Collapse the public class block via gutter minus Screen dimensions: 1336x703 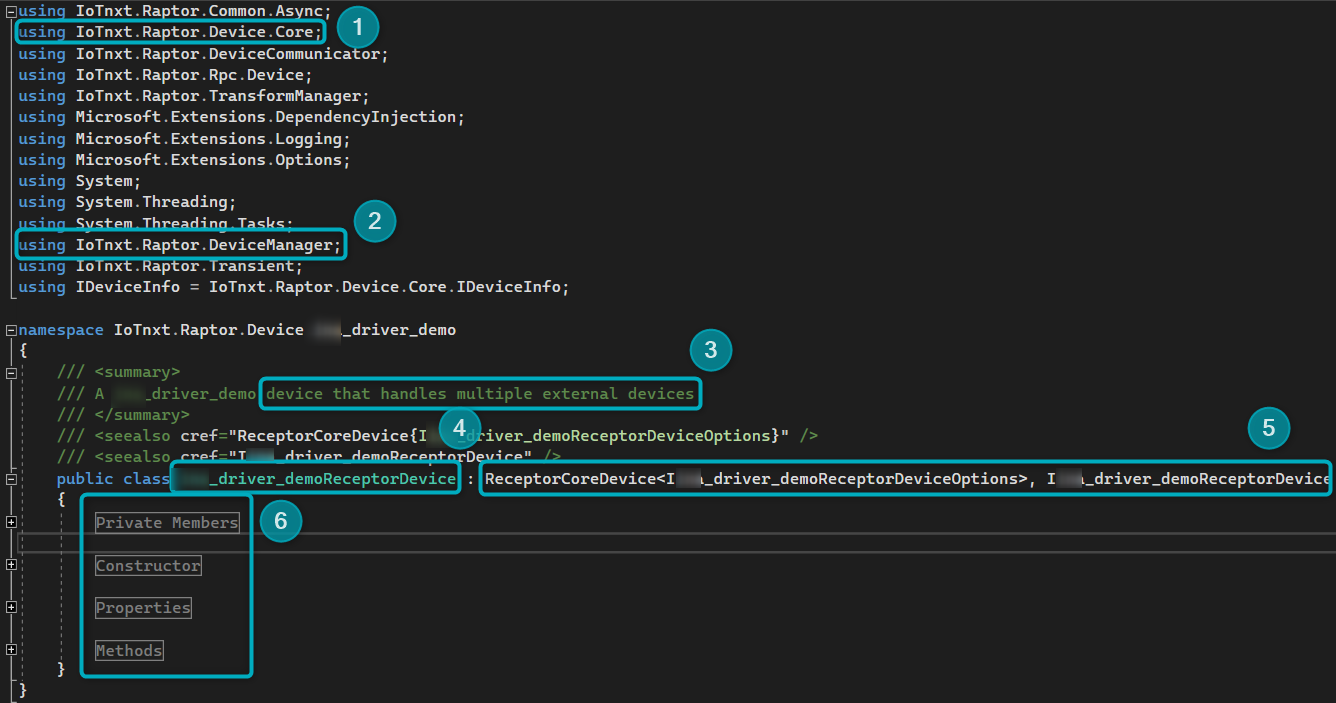click(x=11, y=479)
